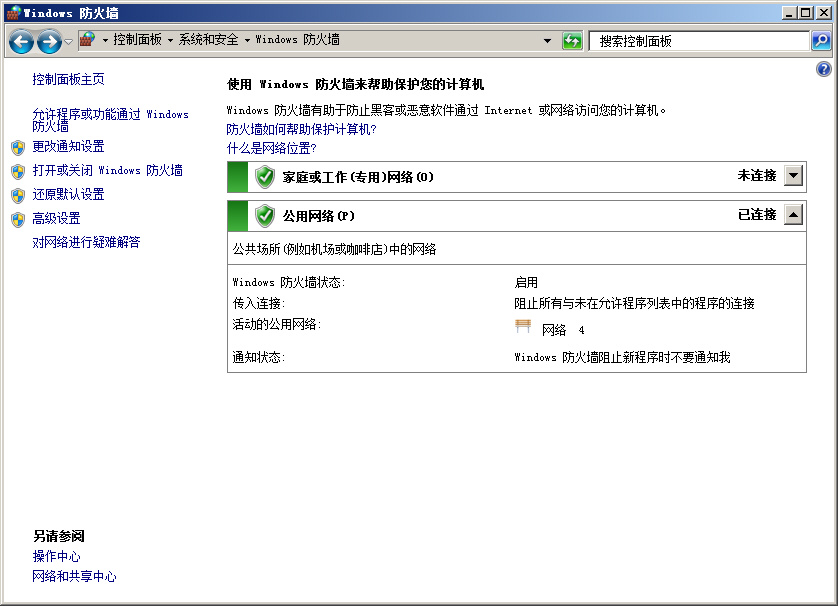
Task: Open 网络和共享中心 link
Action: 74,576
